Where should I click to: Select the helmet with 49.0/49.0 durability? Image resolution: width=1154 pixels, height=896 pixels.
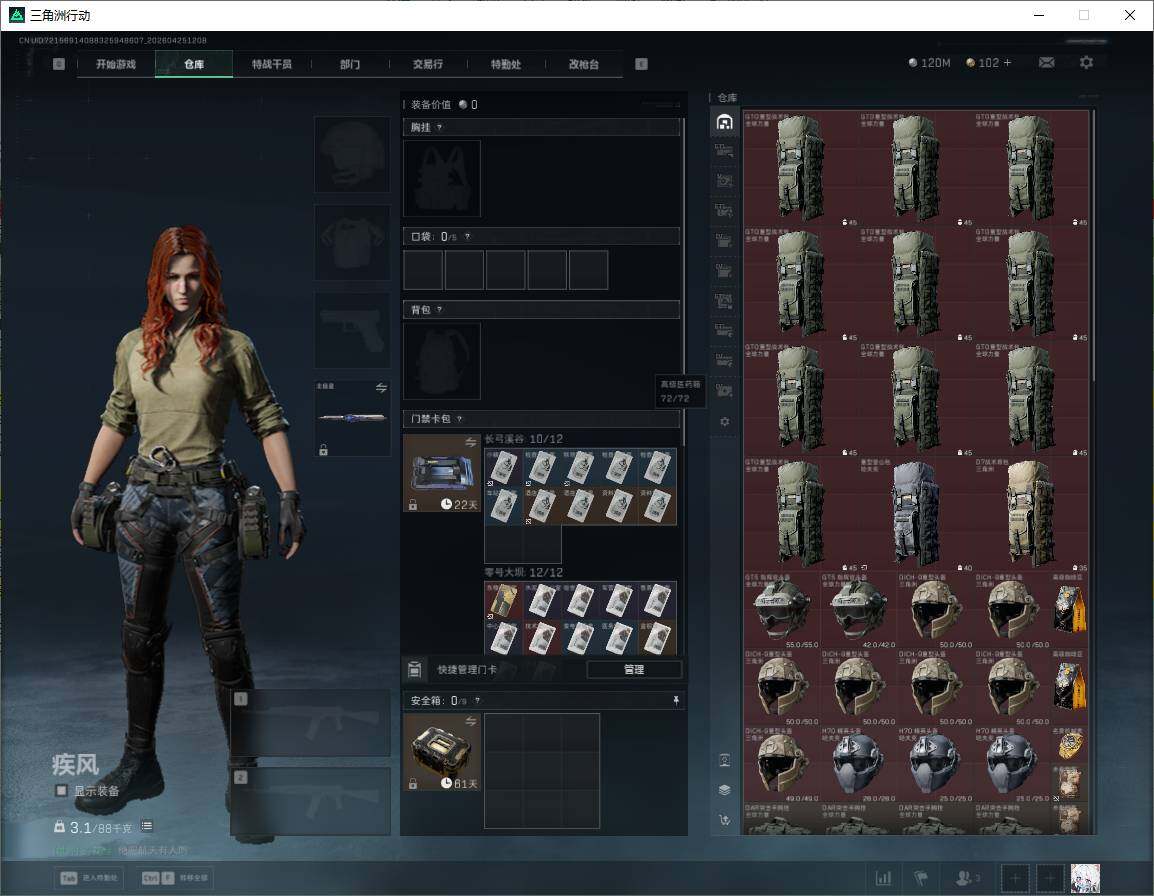point(782,764)
